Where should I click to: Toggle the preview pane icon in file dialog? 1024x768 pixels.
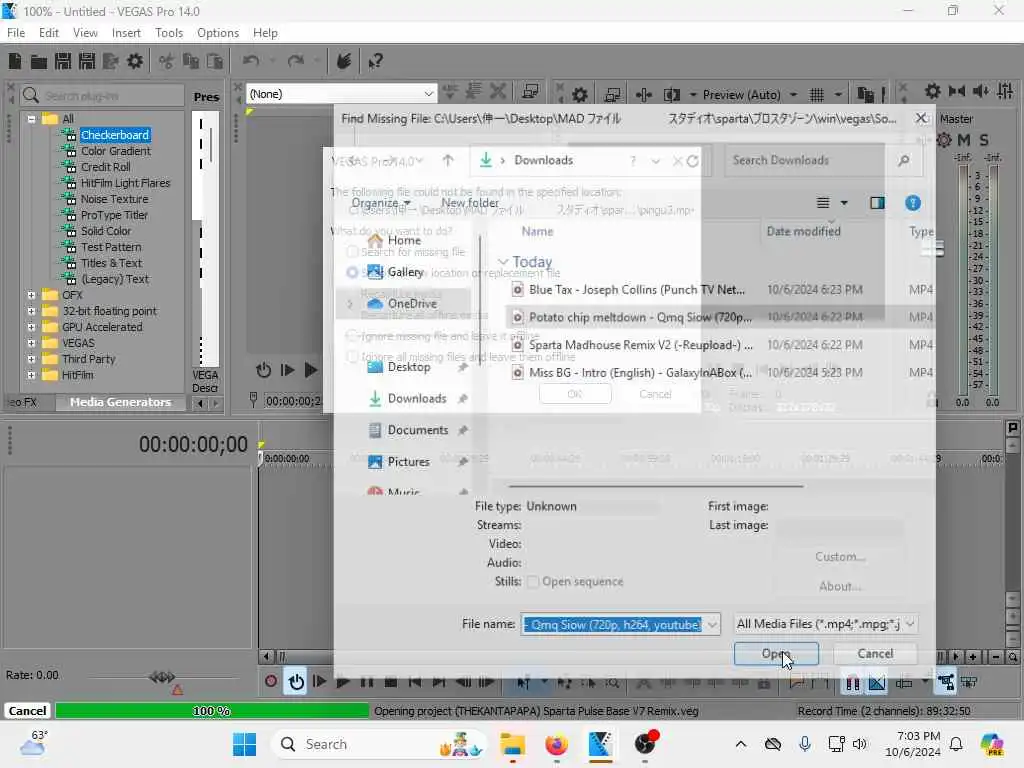[x=877, y=203]
